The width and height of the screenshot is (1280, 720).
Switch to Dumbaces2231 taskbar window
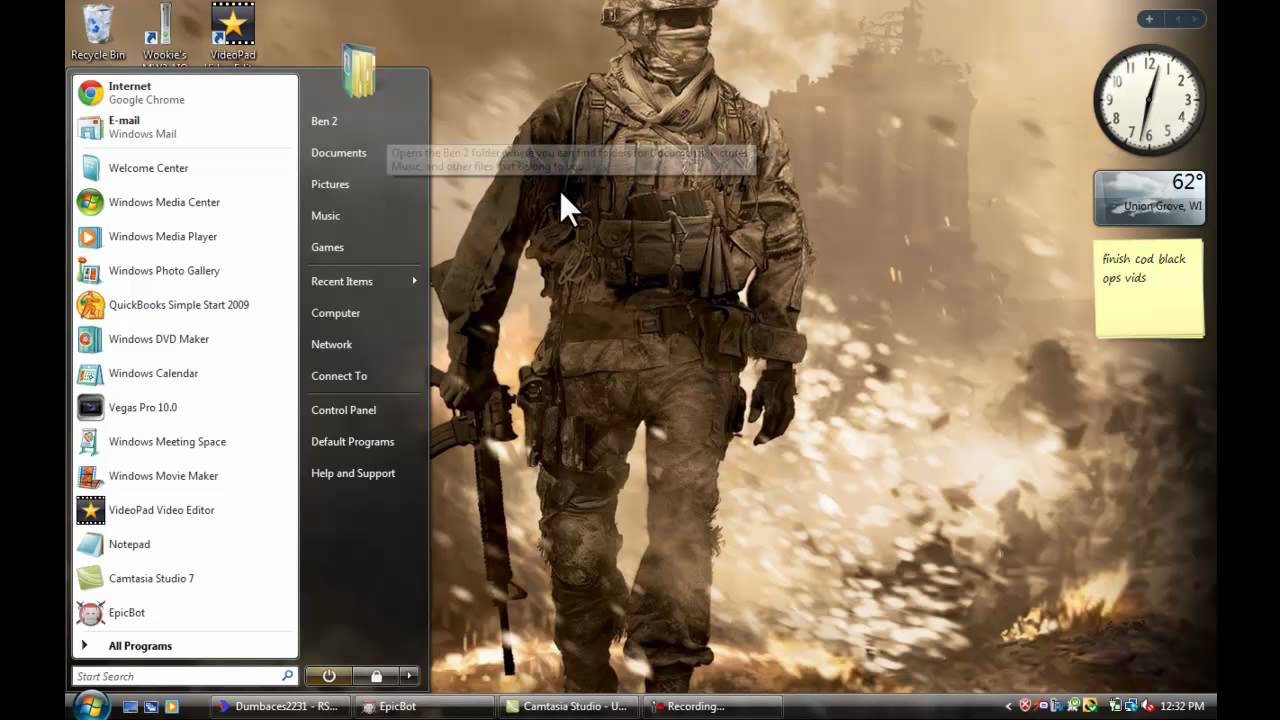tap(283, 706)
